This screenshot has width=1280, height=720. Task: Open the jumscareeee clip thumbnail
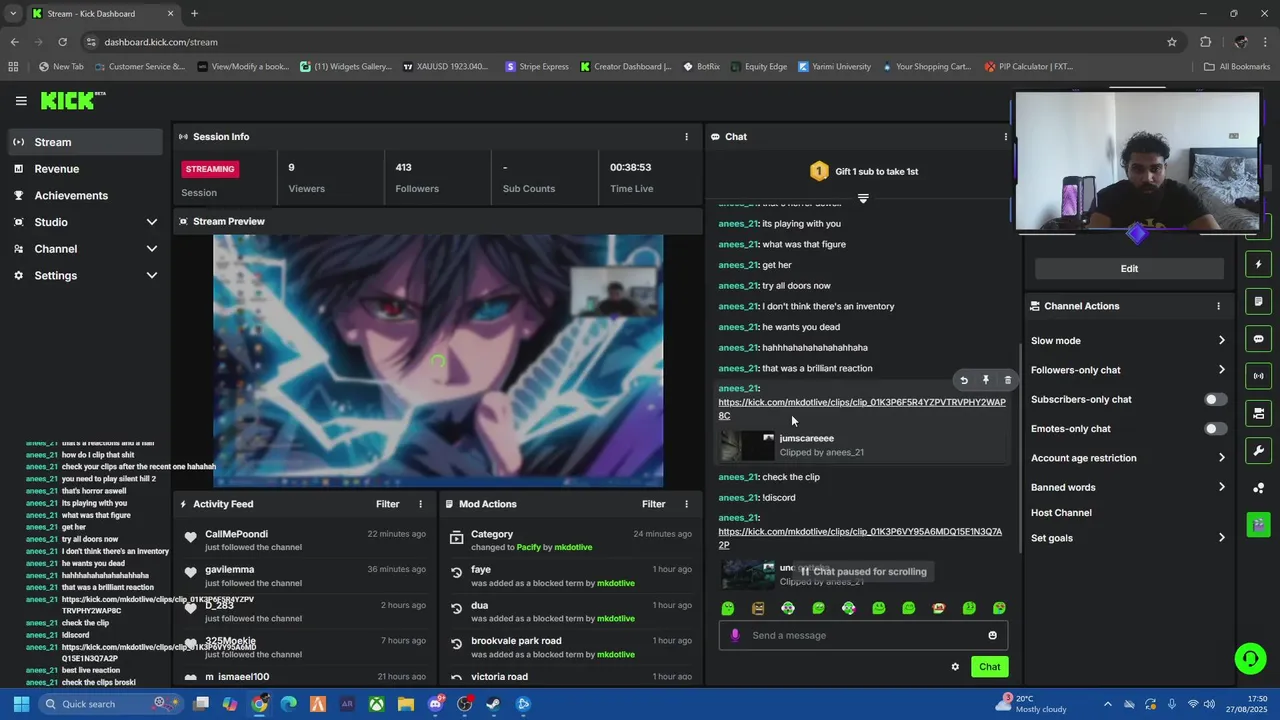tap(747, 446)
